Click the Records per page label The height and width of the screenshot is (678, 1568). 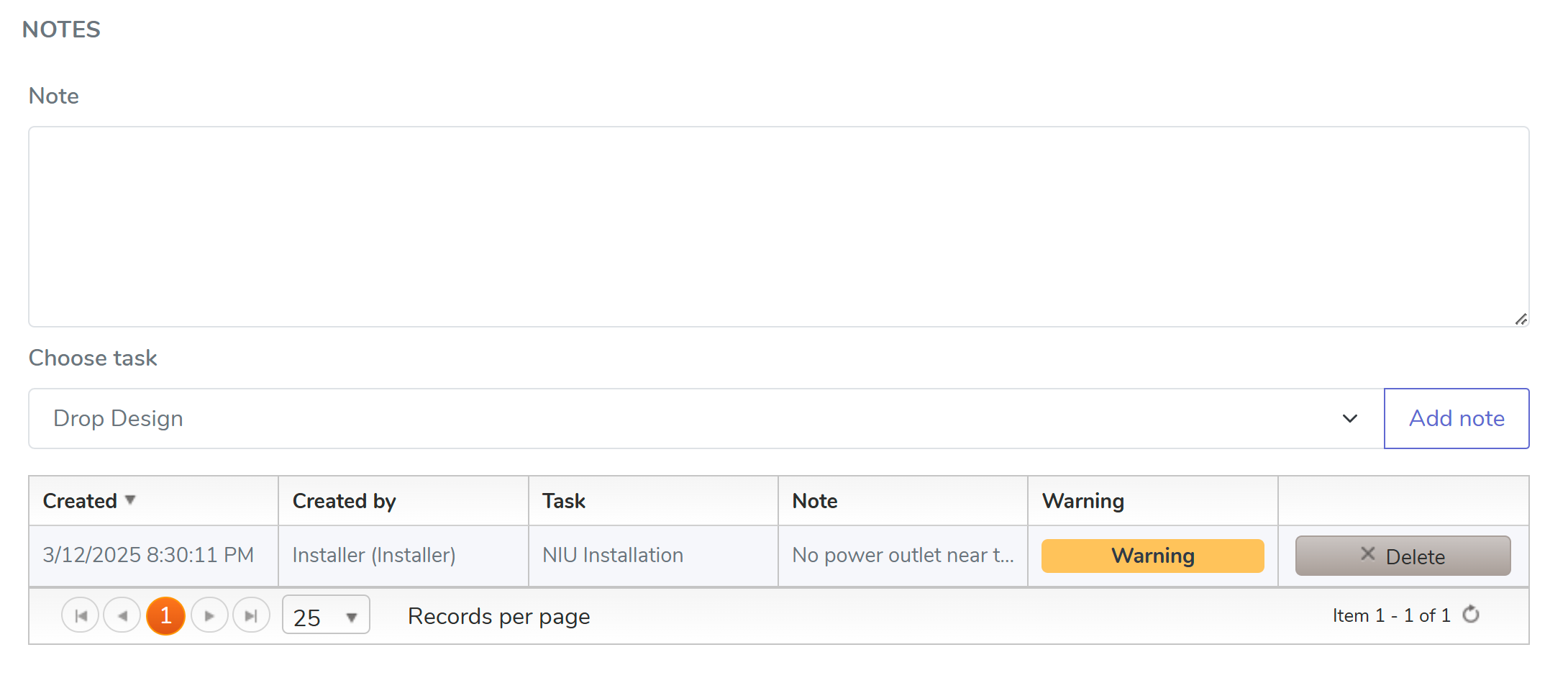click(498, 617)
